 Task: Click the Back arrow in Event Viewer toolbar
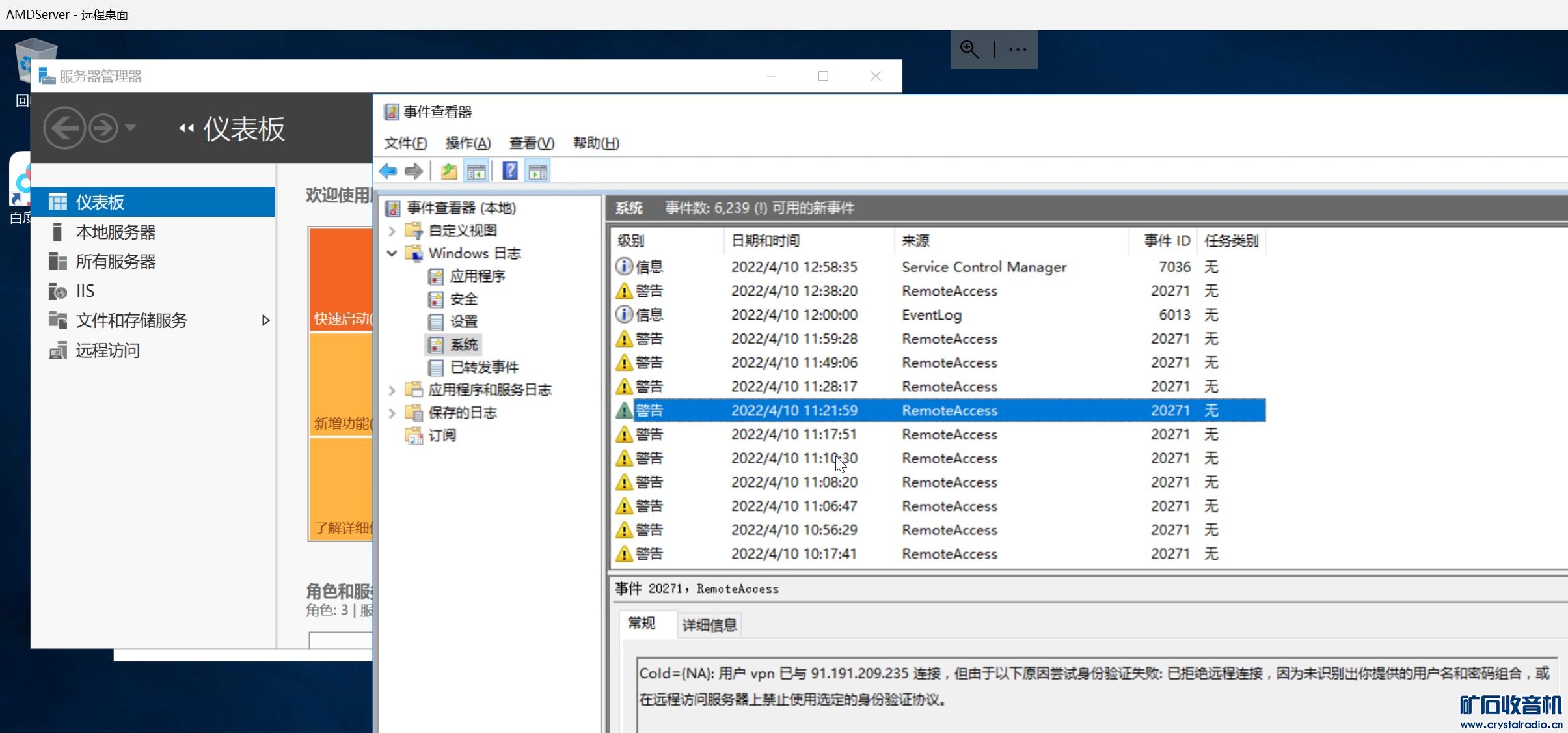pos(388,171)
